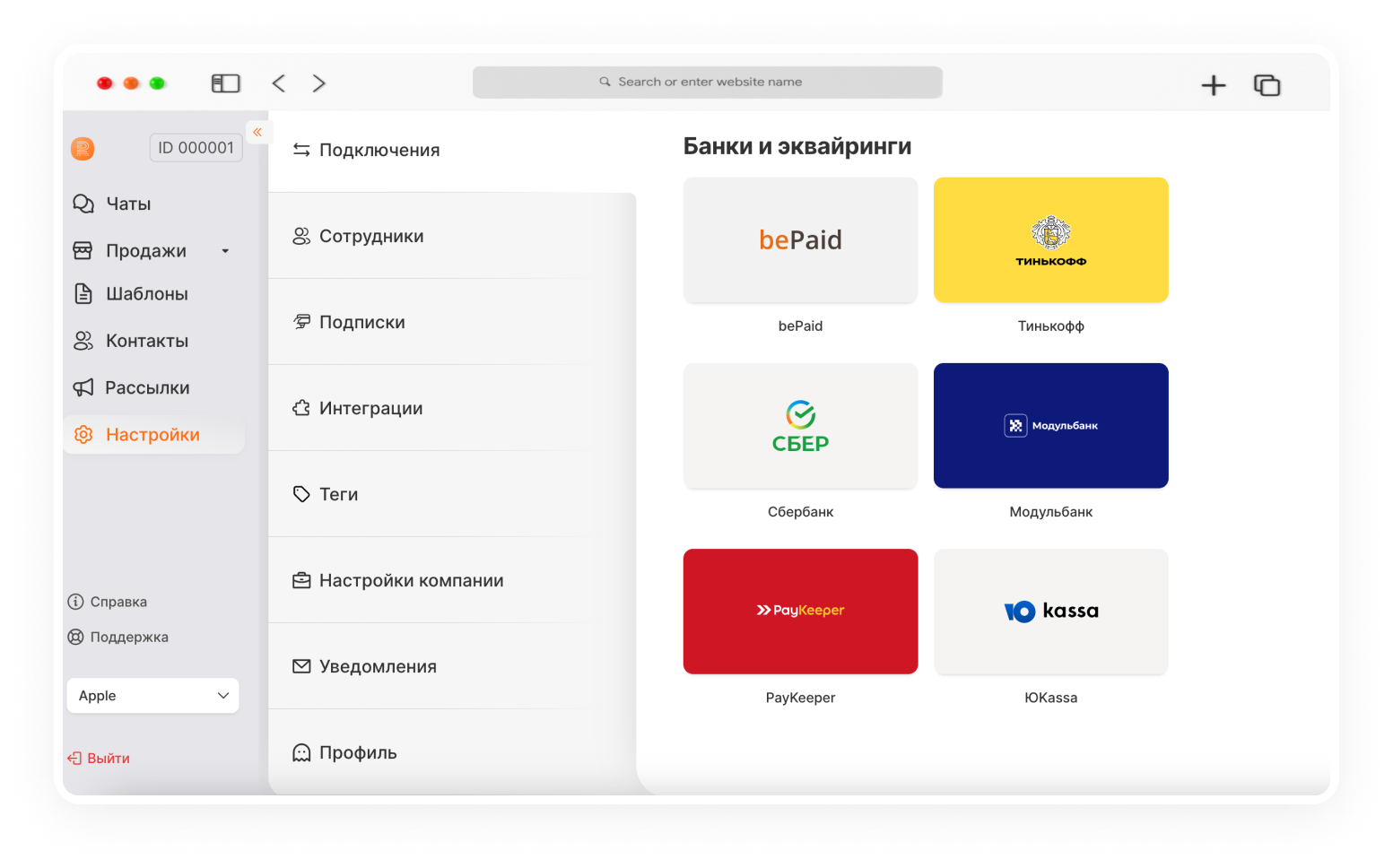
Task: Click the Шаблоны document icon
Action: click(x=83, y=293)
